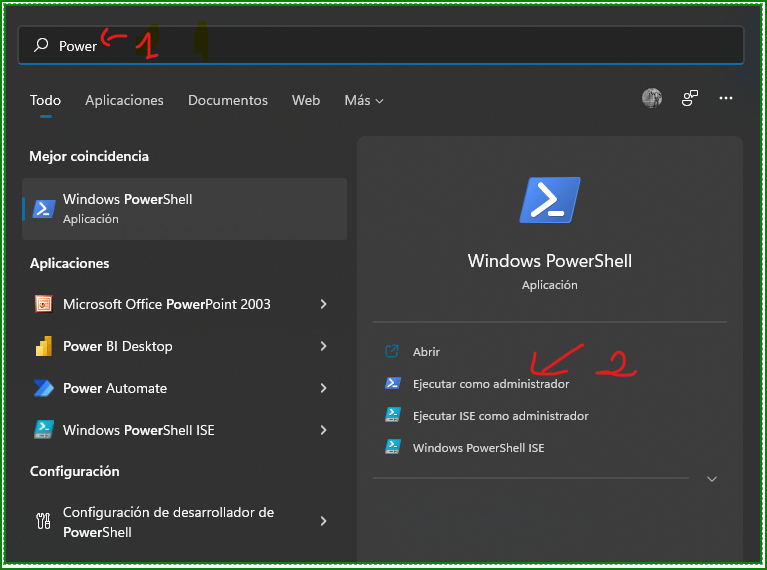The width and height of the screenshot is (767, 570).
Task: Click Abrir in the preview pane
Action: 426,351
